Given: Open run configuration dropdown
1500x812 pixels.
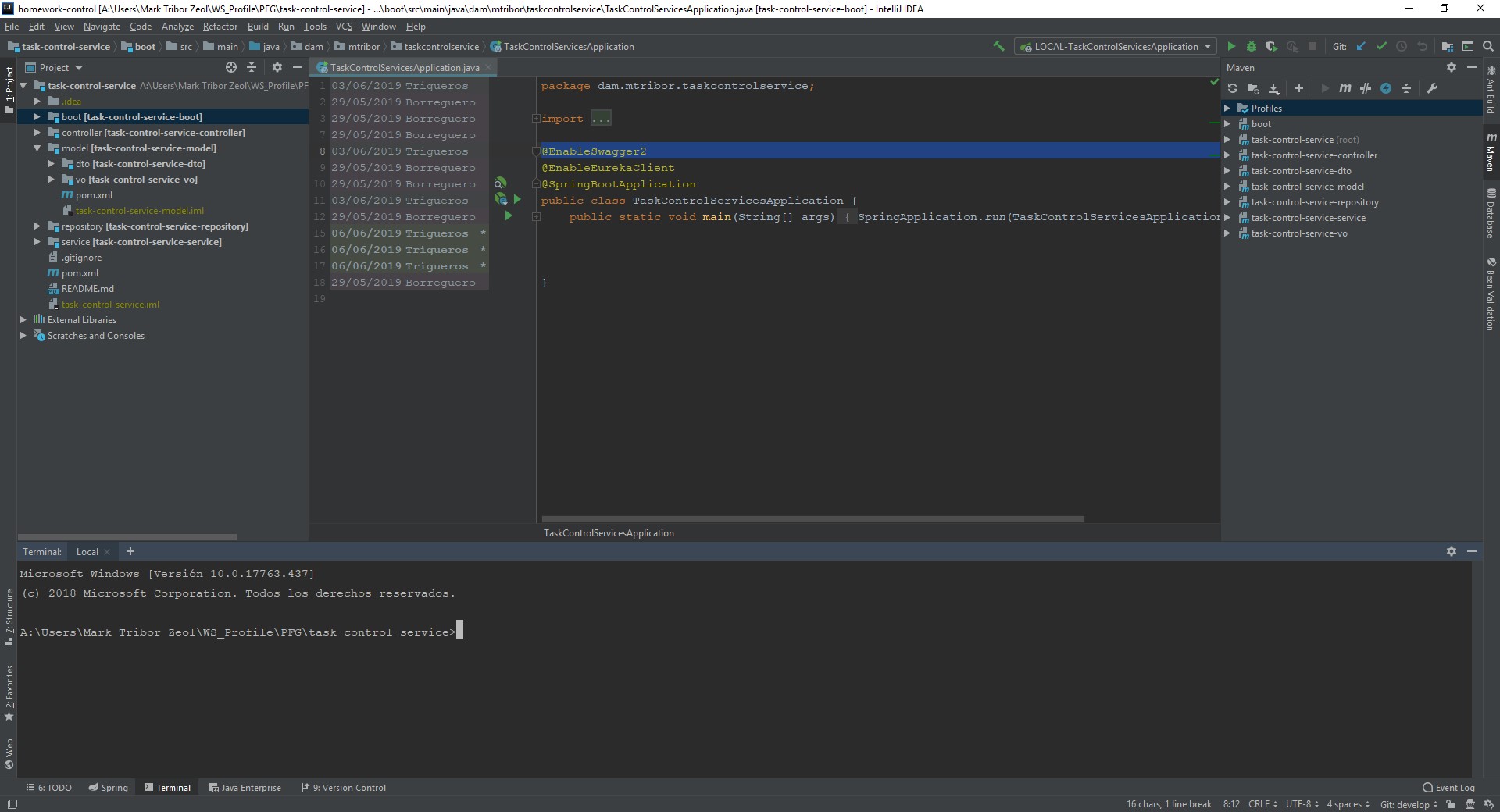Looking at the screenshot, I should pos(1116,47).
